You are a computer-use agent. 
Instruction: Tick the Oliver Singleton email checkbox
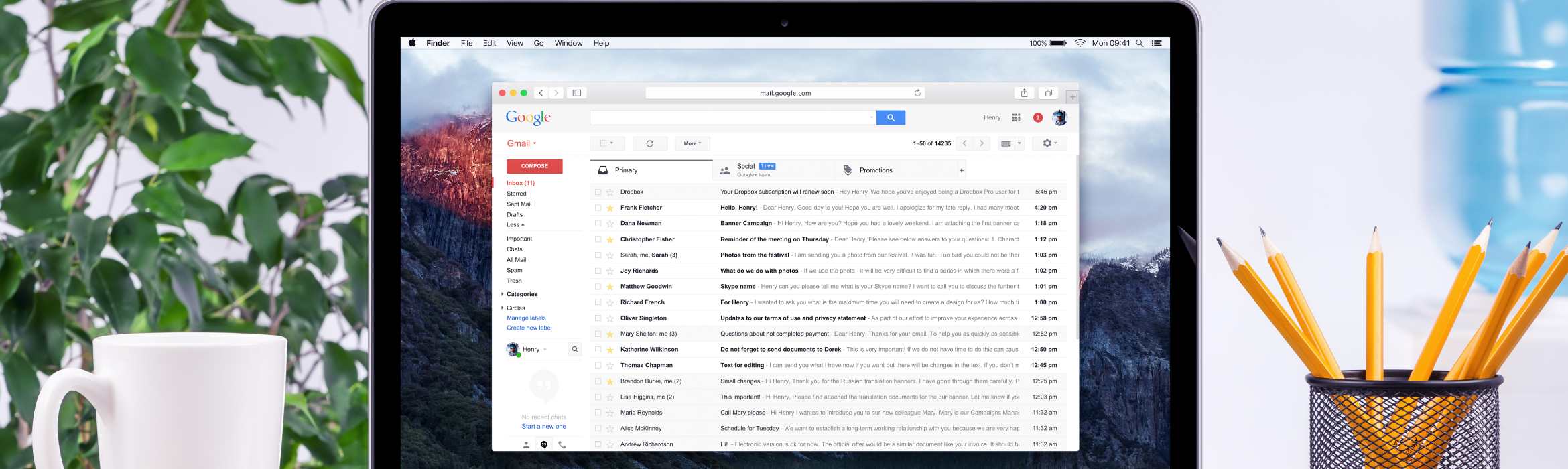coord(598,318)
